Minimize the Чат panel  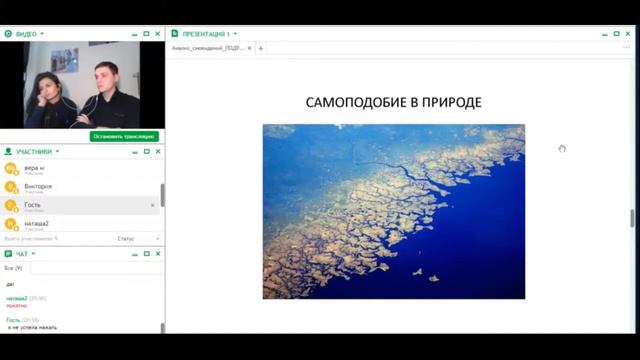click(x=135, y=254)
